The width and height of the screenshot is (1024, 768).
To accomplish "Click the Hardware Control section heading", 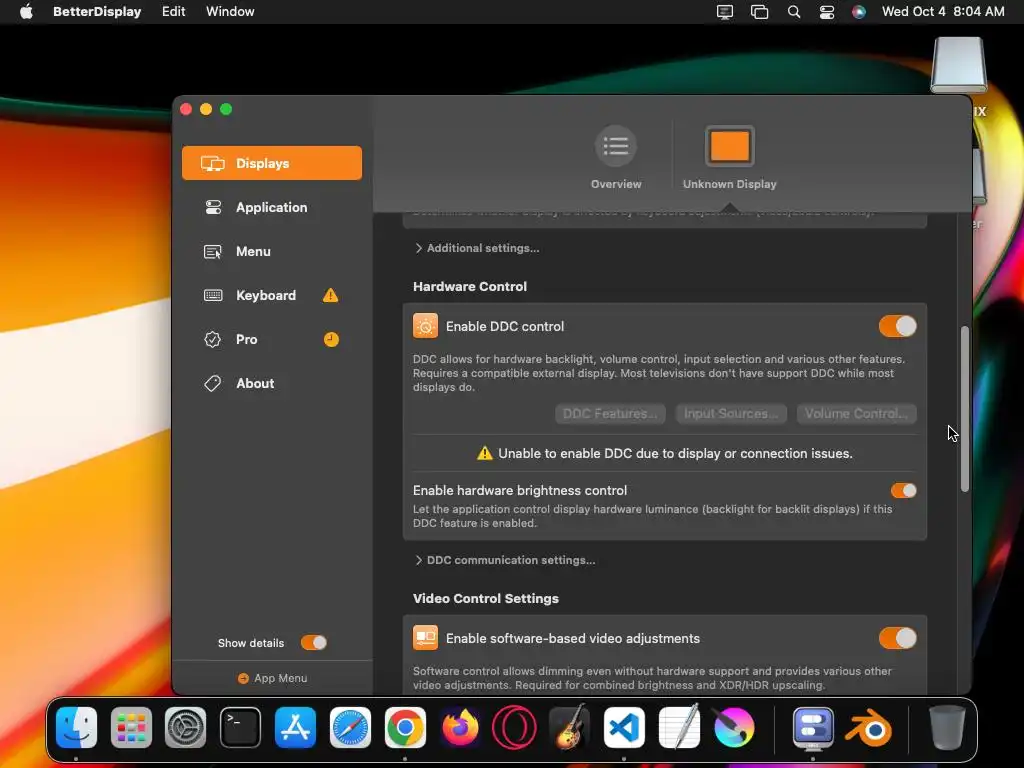I will click(470, 287).
